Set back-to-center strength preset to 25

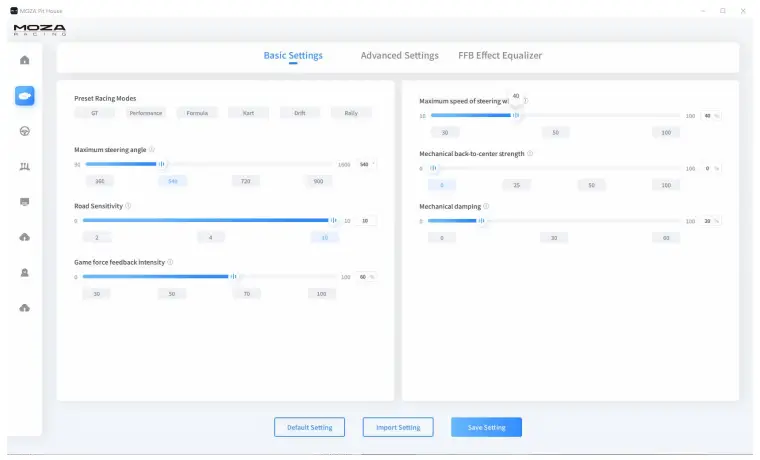[516, 185]
